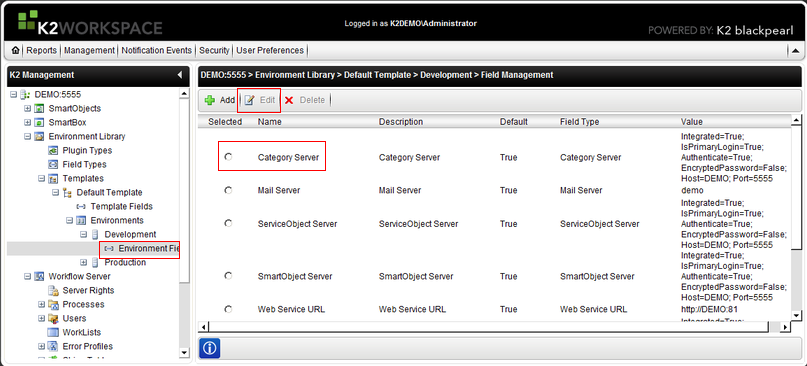Collapse the top menu bar with up arrow
807x366 pixels.
(x=795, y=50)
